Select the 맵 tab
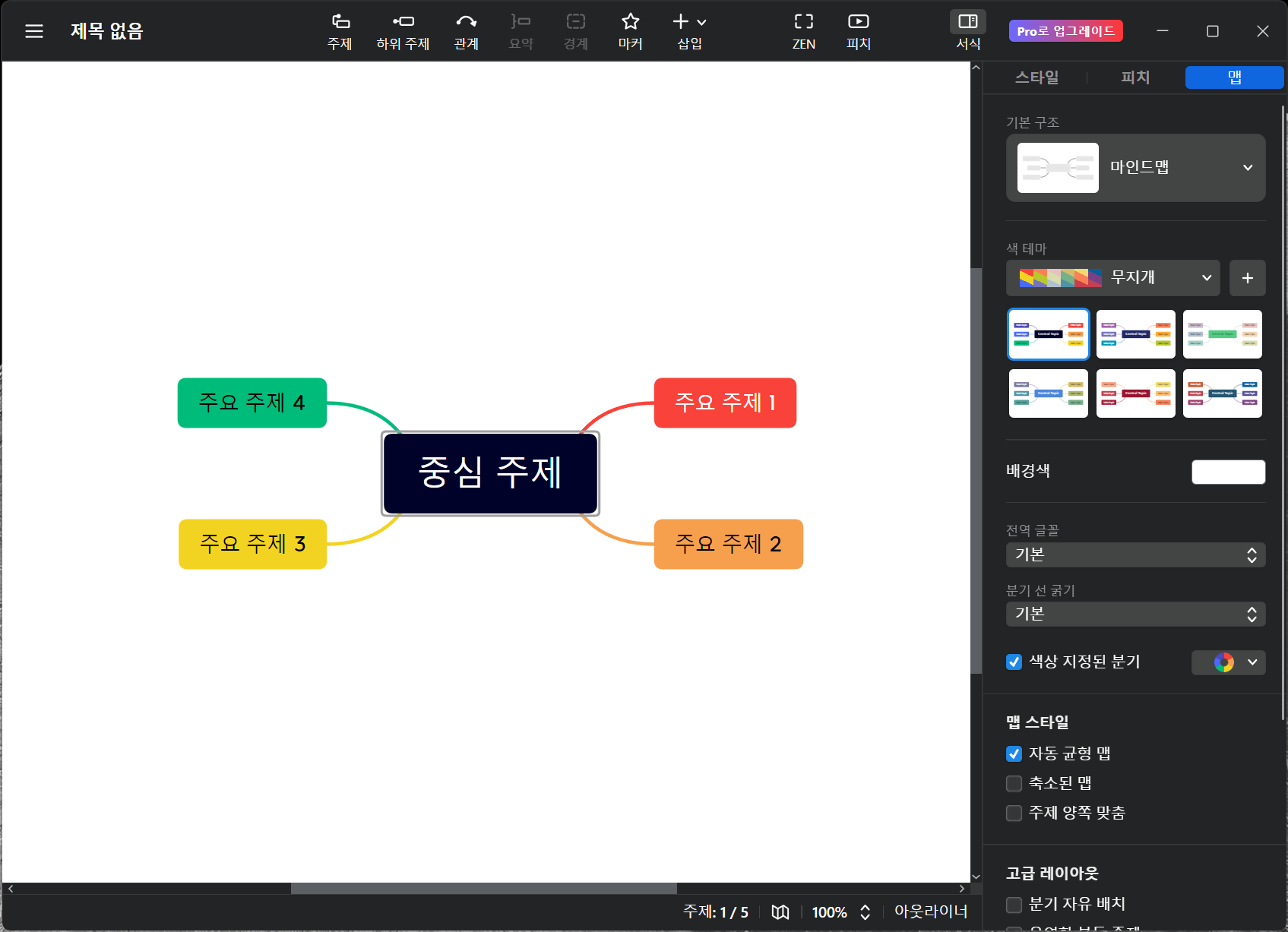 1234,77
